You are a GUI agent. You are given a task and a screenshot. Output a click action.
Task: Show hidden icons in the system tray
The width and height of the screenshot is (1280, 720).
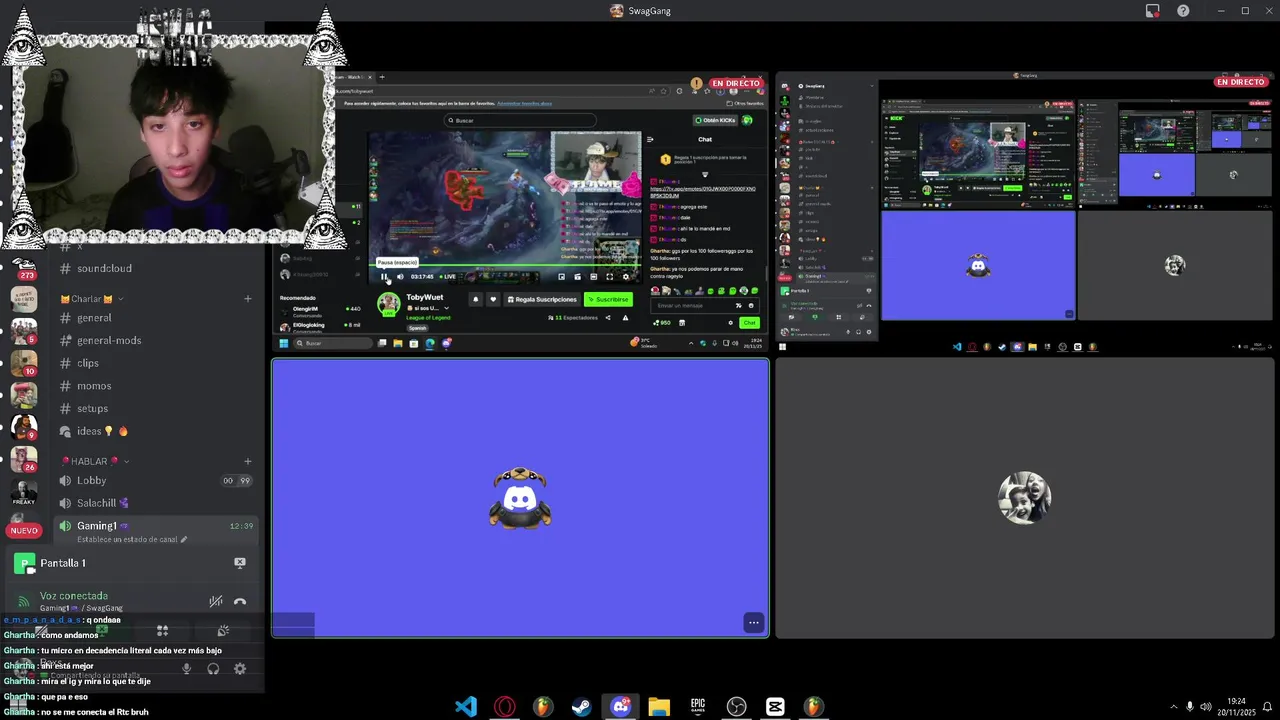1173,707
